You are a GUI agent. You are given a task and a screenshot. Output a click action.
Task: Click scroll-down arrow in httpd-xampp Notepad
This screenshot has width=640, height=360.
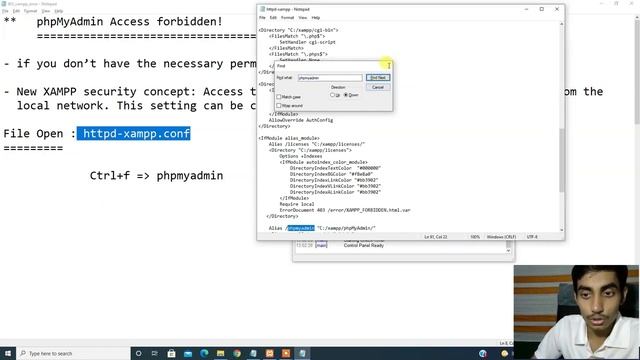(562, 230)
